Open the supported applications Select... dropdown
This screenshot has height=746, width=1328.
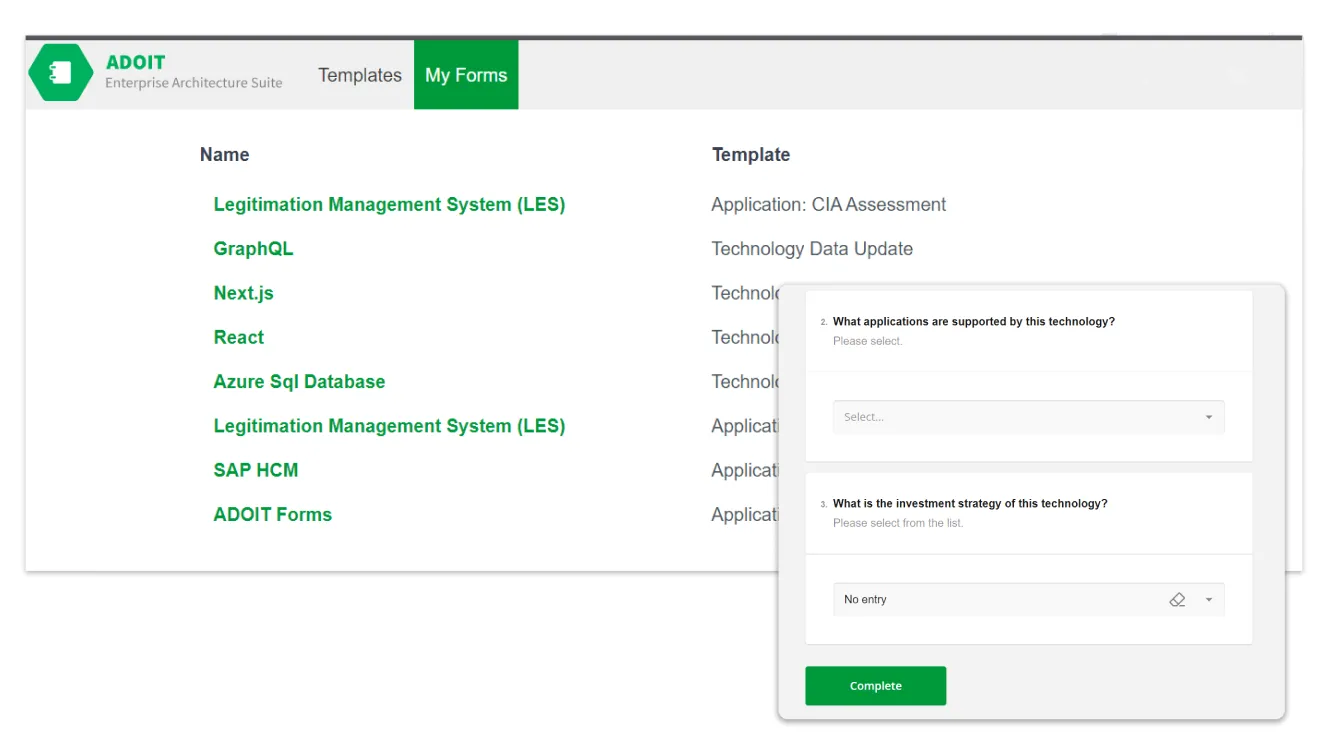[1028, 417]
